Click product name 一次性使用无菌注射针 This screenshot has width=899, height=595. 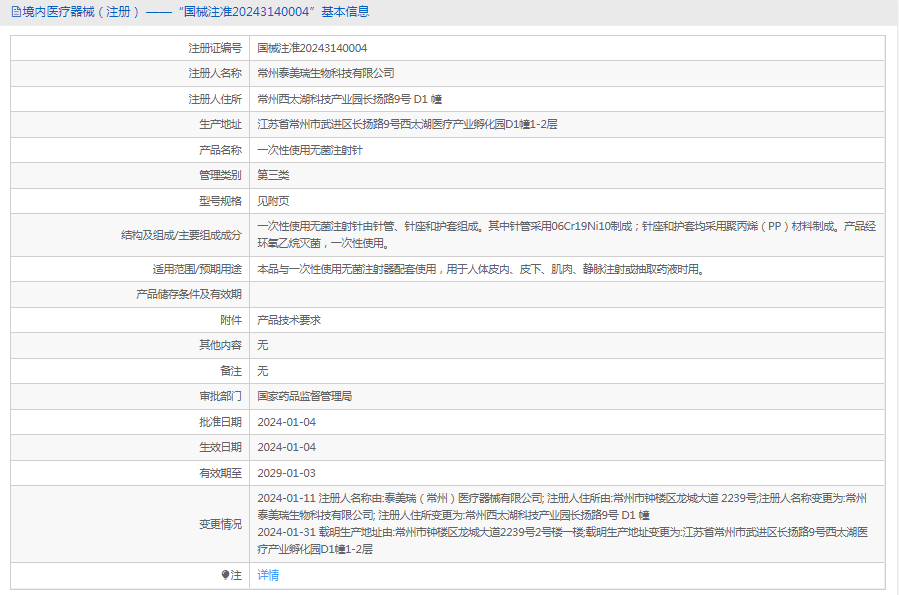point(310,150)
